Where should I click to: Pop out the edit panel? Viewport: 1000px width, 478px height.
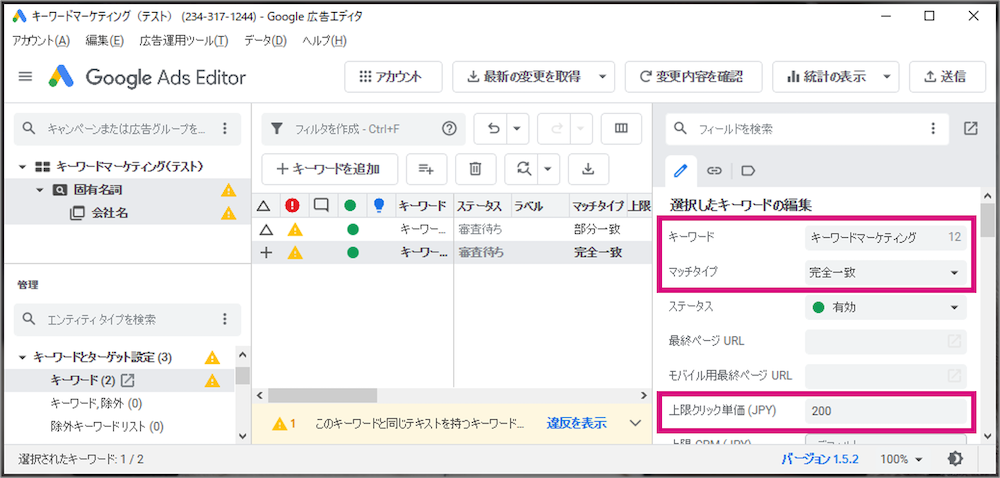(x=970, y=129)
